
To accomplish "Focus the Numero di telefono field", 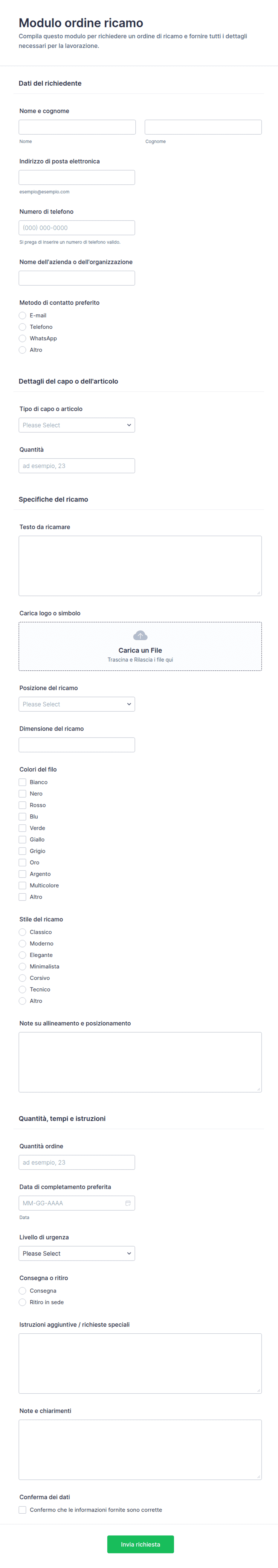I will point(77,228).
